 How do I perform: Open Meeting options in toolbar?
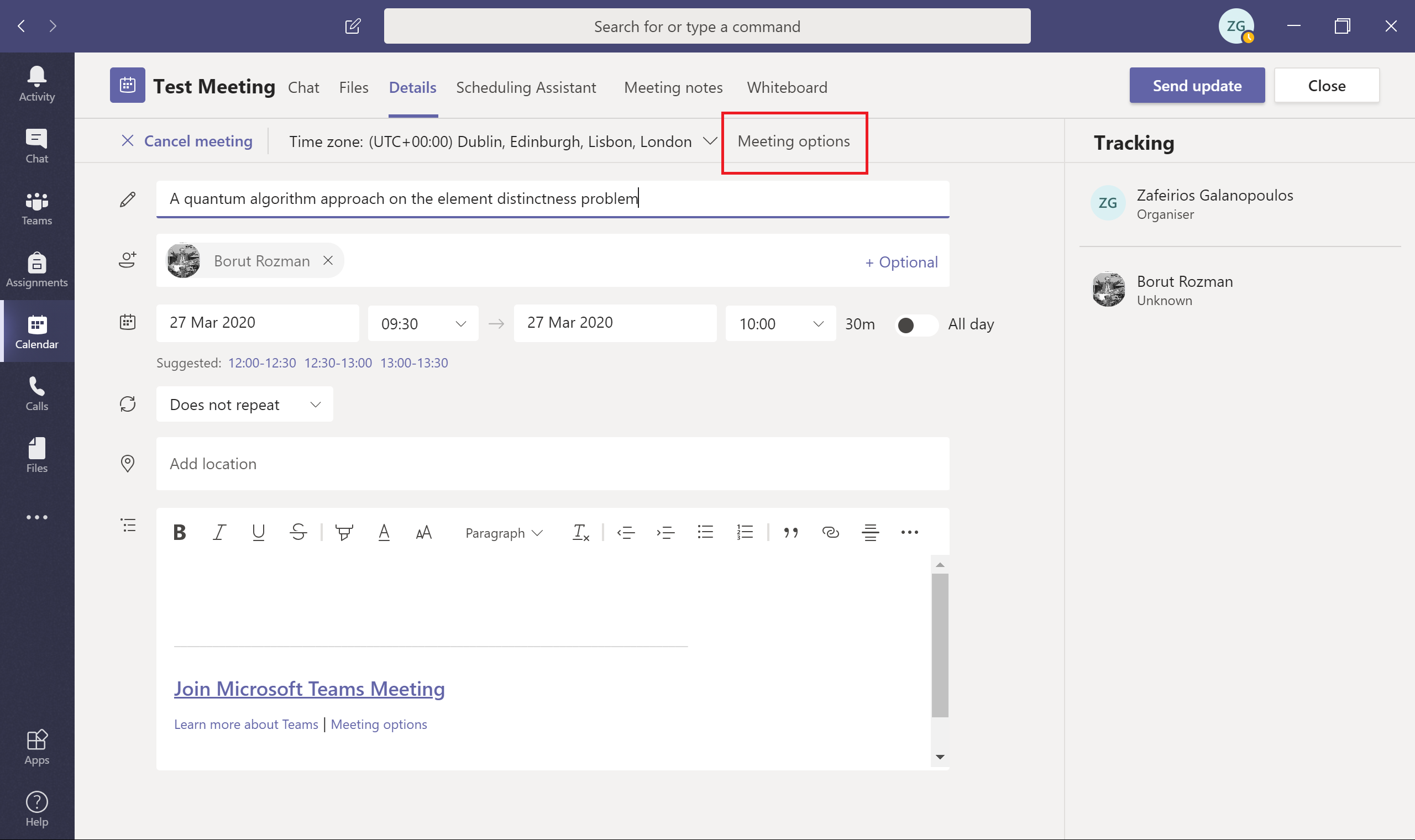[x=794, y=141]
